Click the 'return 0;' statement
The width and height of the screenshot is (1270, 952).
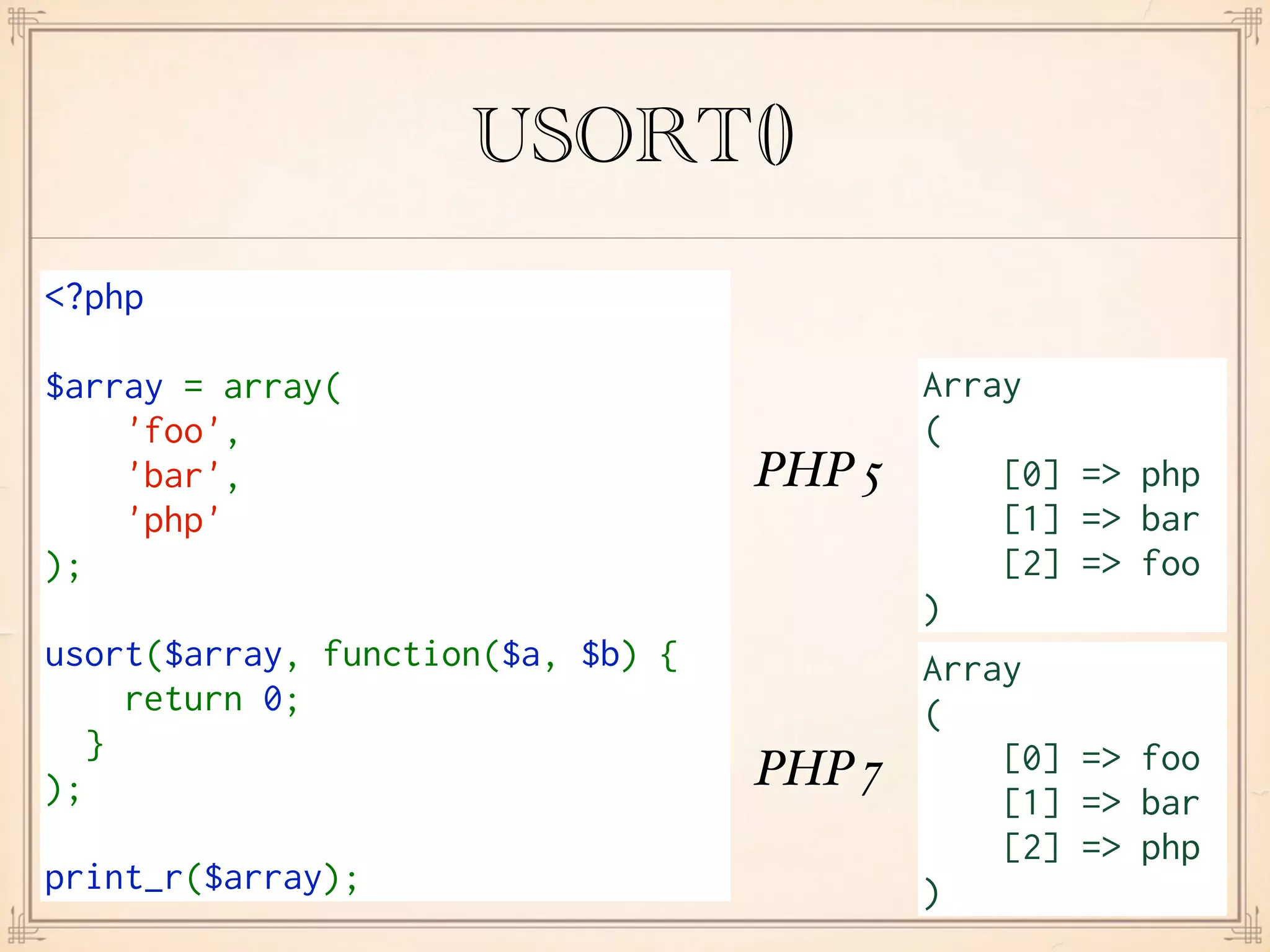click(x=212, y=700)
